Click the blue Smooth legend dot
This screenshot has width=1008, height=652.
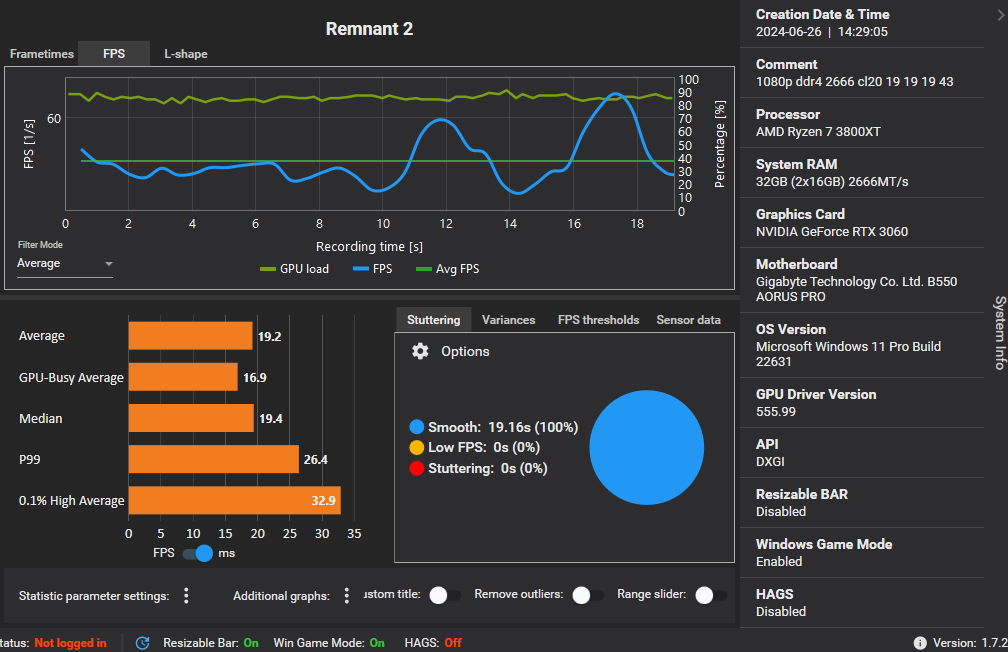click(417, 427)
